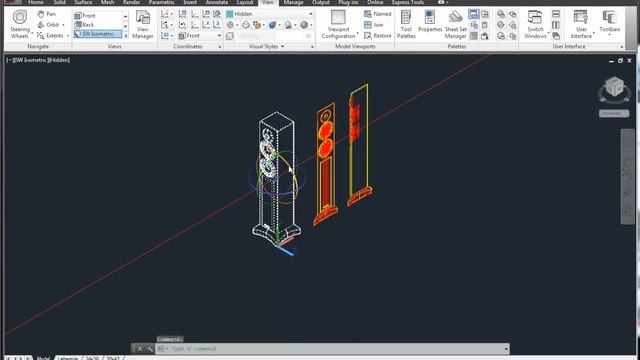
Task: Click the opacity slider in Visual Styles
Action: pyautogui.click(x=275, y=36)
